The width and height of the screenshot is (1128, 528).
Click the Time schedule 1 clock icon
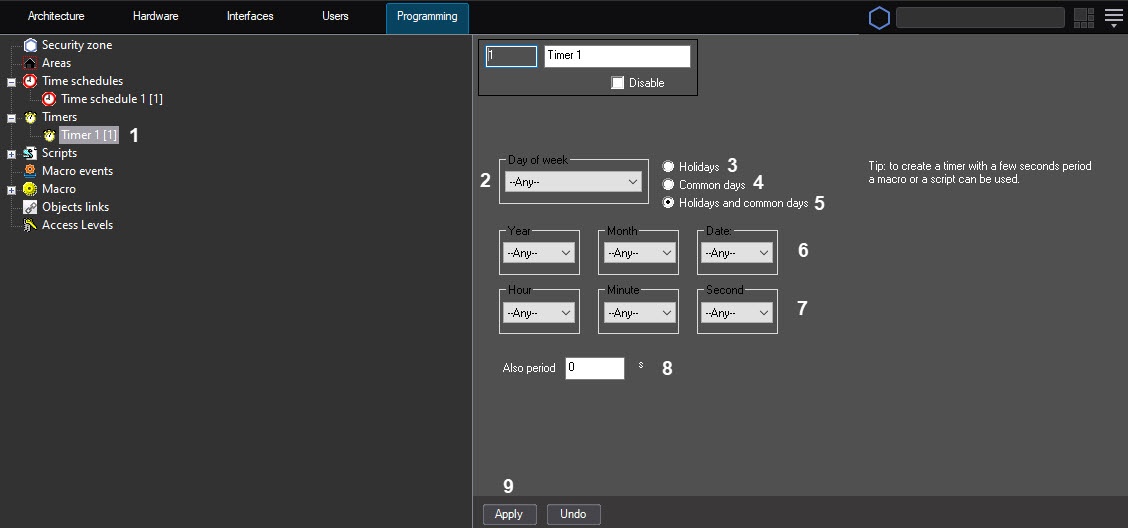(x=49, y=99)
